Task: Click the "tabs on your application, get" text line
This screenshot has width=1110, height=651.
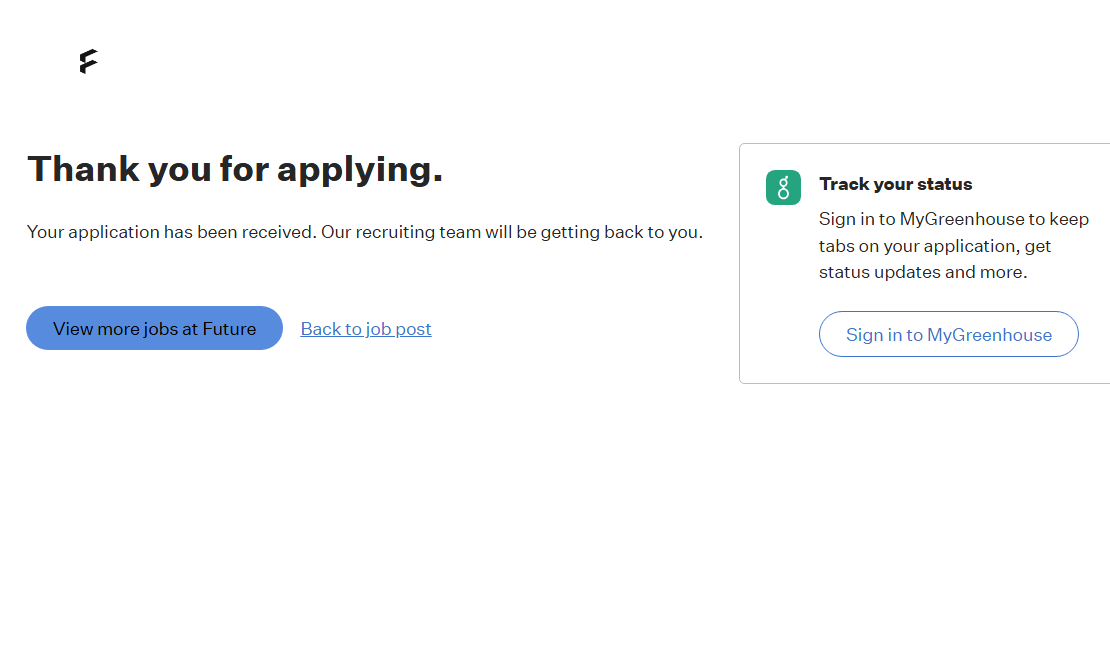Action: click(935, 246)
